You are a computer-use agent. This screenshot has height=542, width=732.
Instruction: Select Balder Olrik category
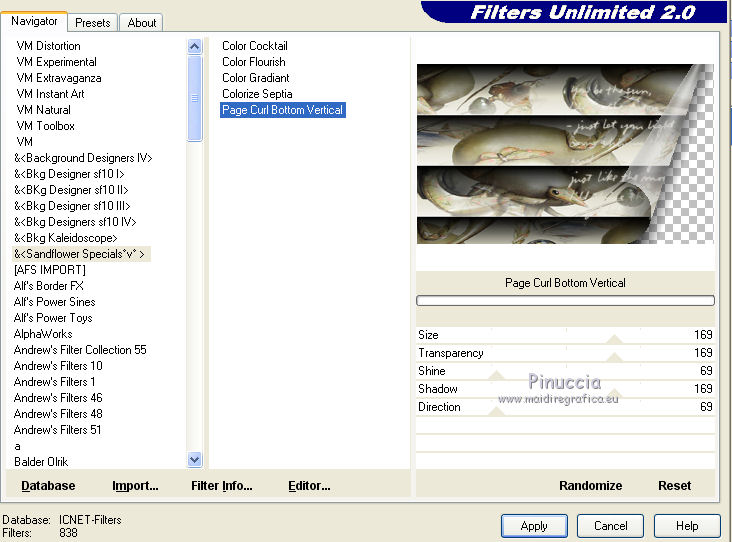[41, 462]
